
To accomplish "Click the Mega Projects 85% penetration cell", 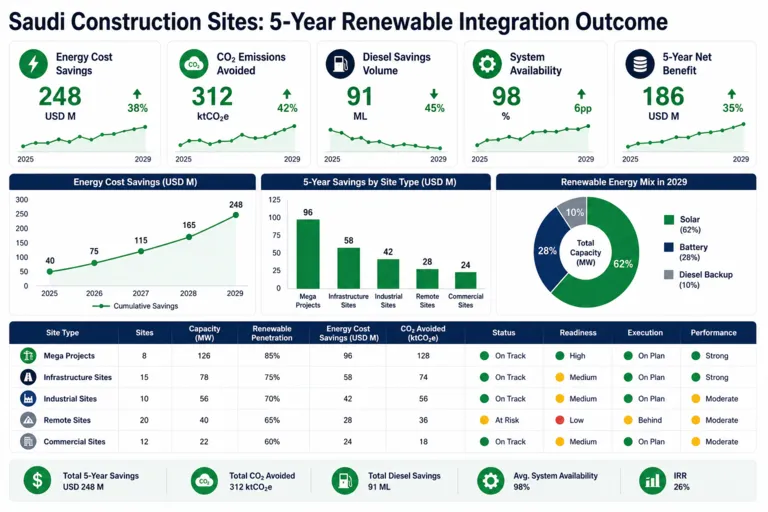I will tap(272, 356).
